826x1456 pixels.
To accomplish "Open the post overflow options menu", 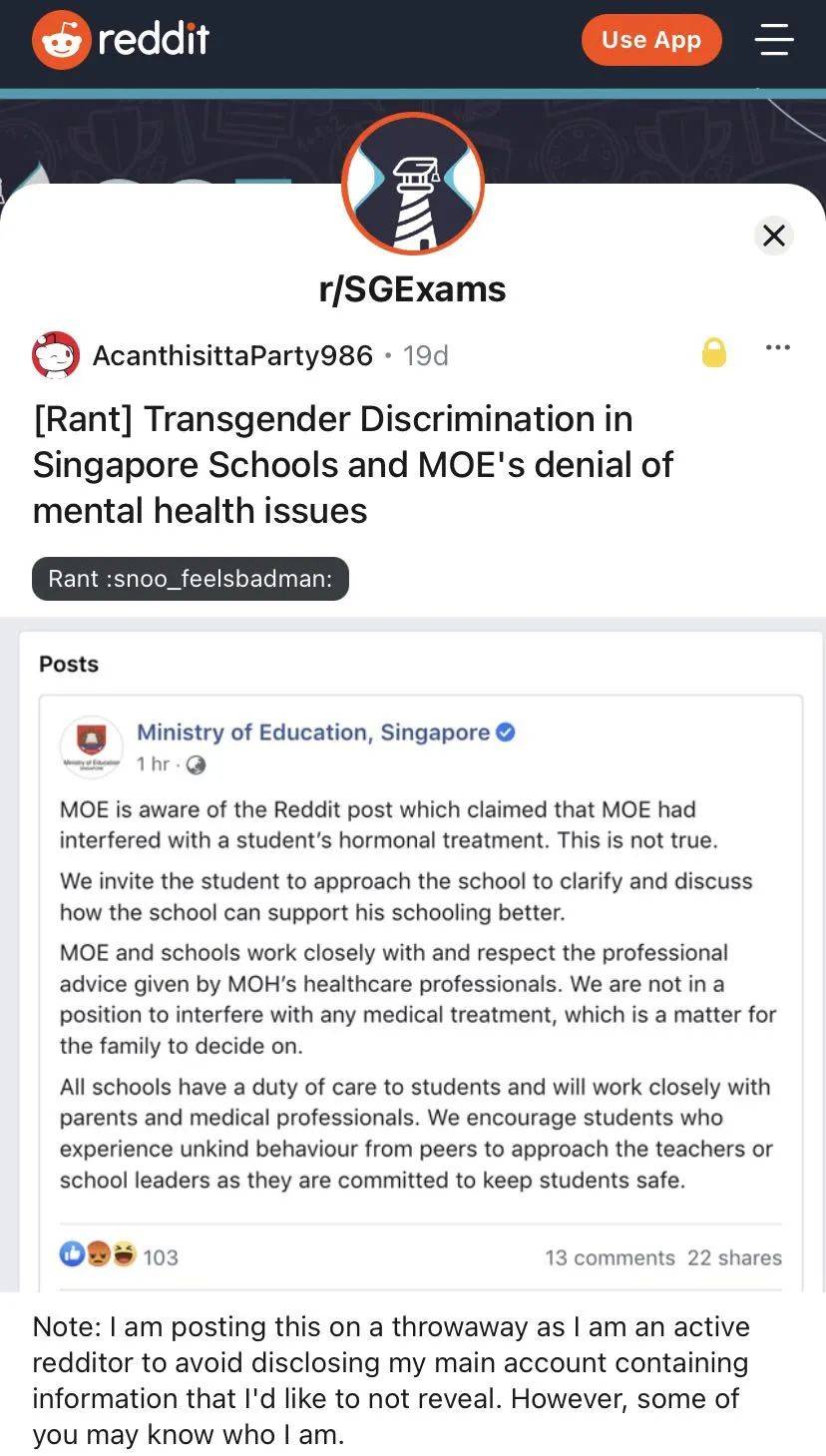I will point(777,347).
